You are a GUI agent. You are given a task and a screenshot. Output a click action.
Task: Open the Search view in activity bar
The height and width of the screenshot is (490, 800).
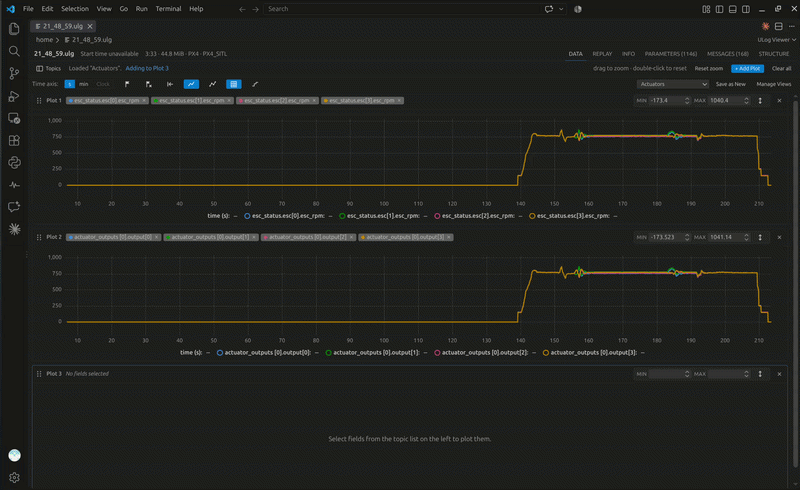(14, 51)
